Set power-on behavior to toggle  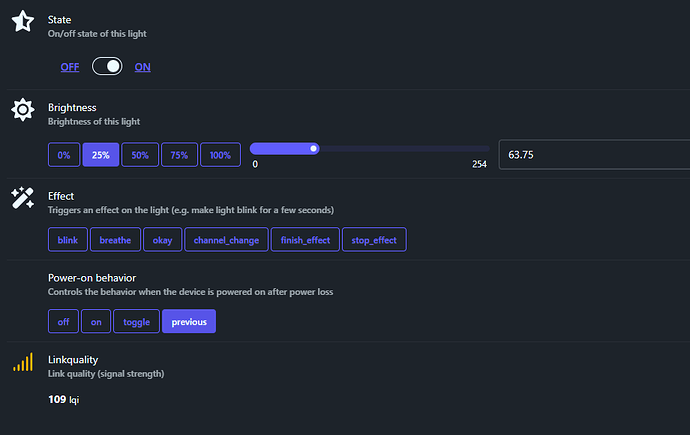(x=136, y=322)
